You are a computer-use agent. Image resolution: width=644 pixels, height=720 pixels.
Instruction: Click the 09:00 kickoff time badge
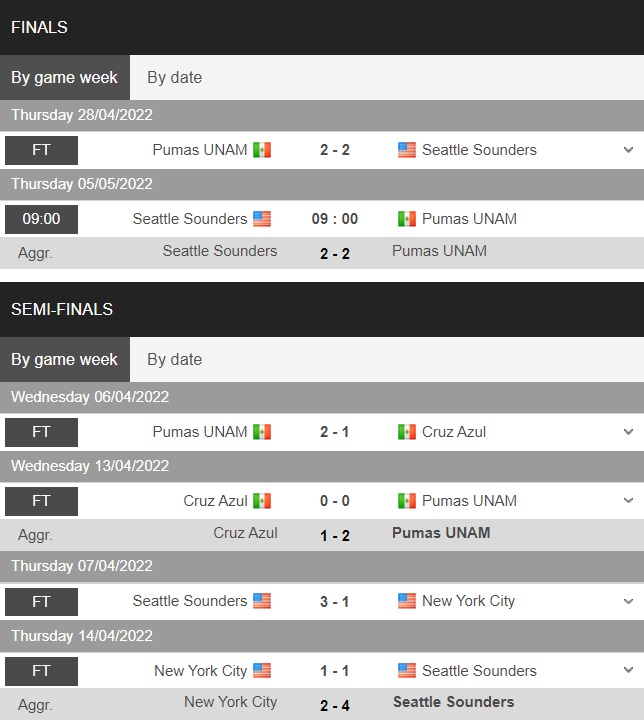pos(41,219)
